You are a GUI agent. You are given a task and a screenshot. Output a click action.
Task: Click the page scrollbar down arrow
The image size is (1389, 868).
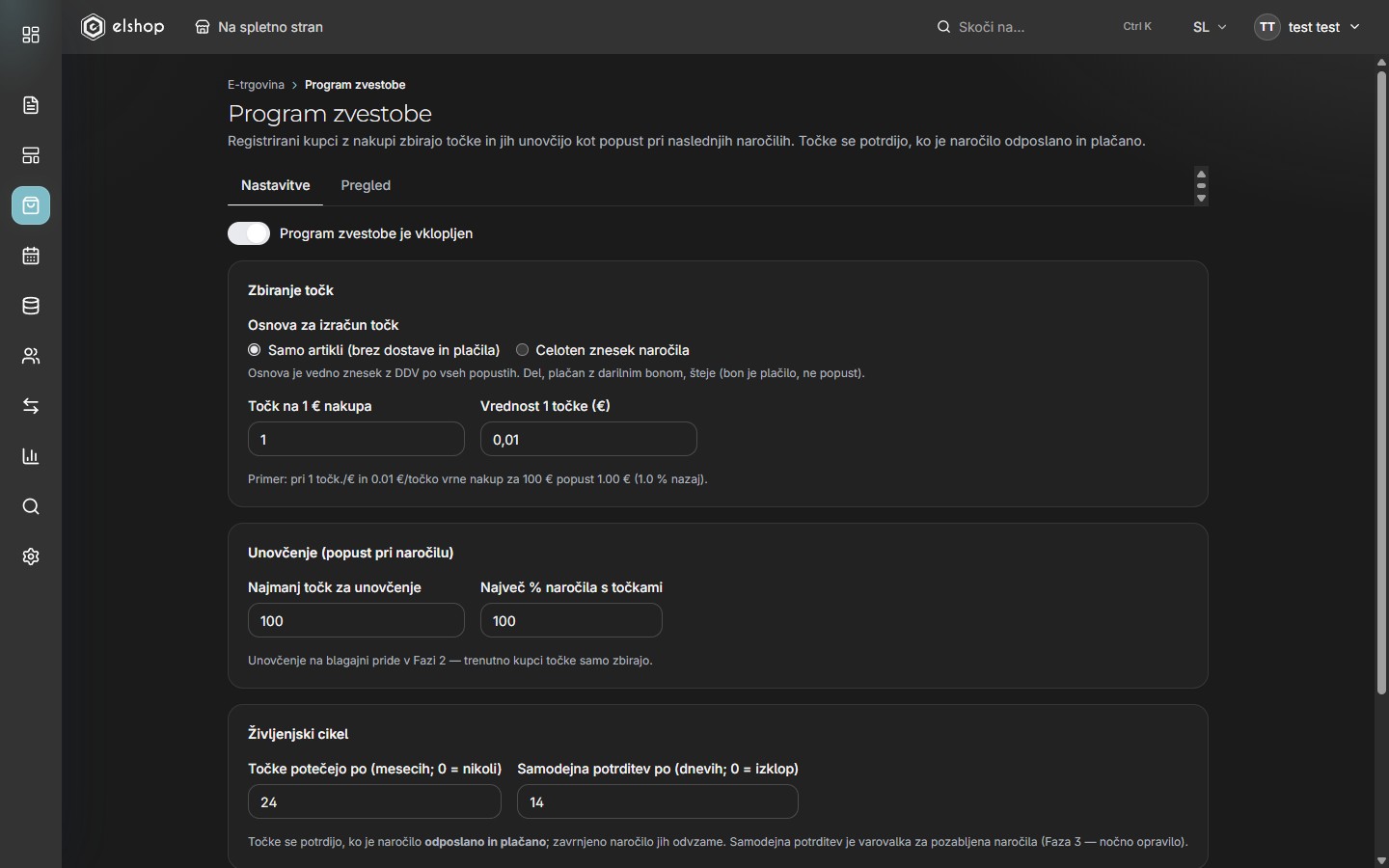point(1381,860)
